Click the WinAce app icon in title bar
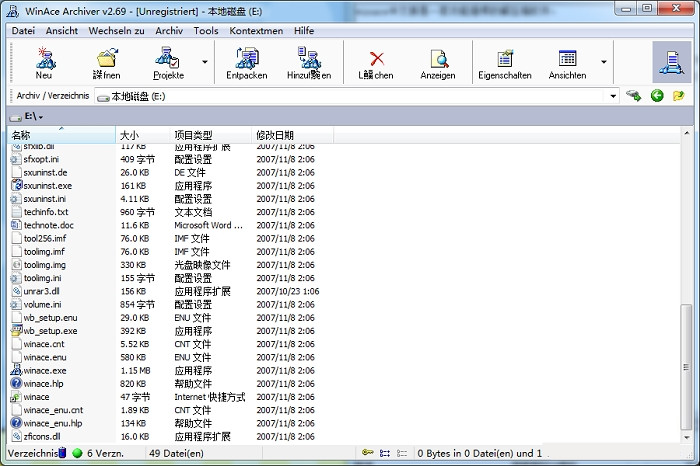700x466 pixels. click(12, 11)
